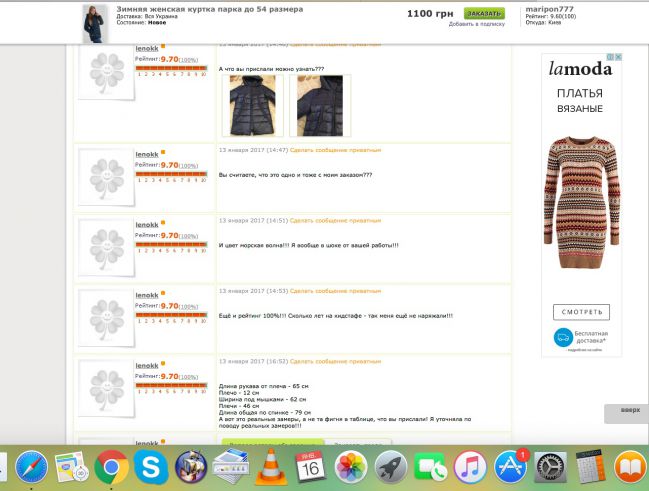Open Skype from the dock
Screen dimensions: 649x491
pyautogui.click(x=151, y=467)
